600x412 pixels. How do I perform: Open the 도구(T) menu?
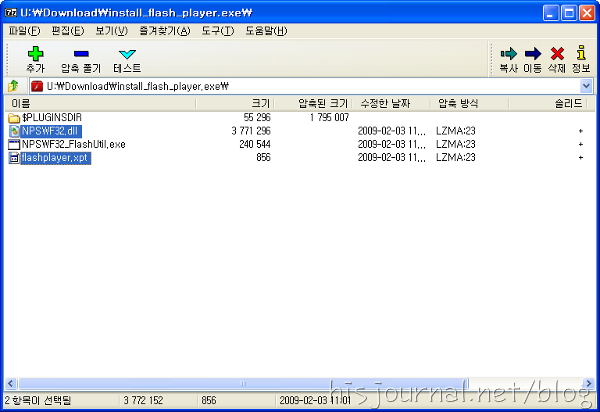click(x=218, y=31)
